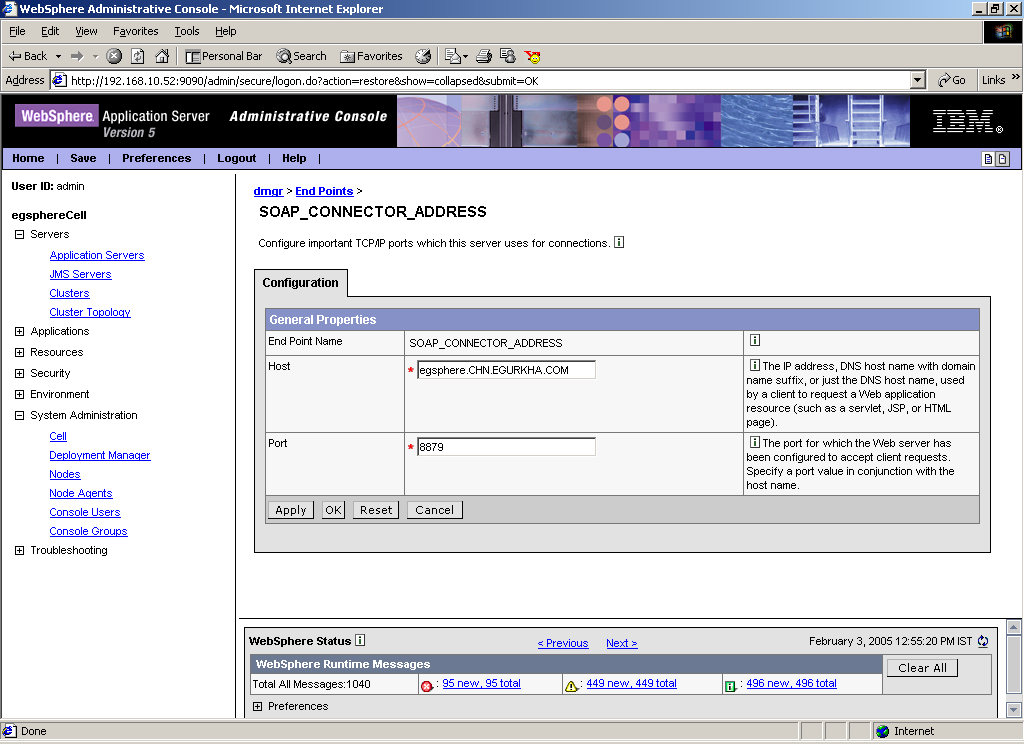Open the Deployment Manager link
The height and width of the screenshot is (744, 1024).
[x=100, y=455]
